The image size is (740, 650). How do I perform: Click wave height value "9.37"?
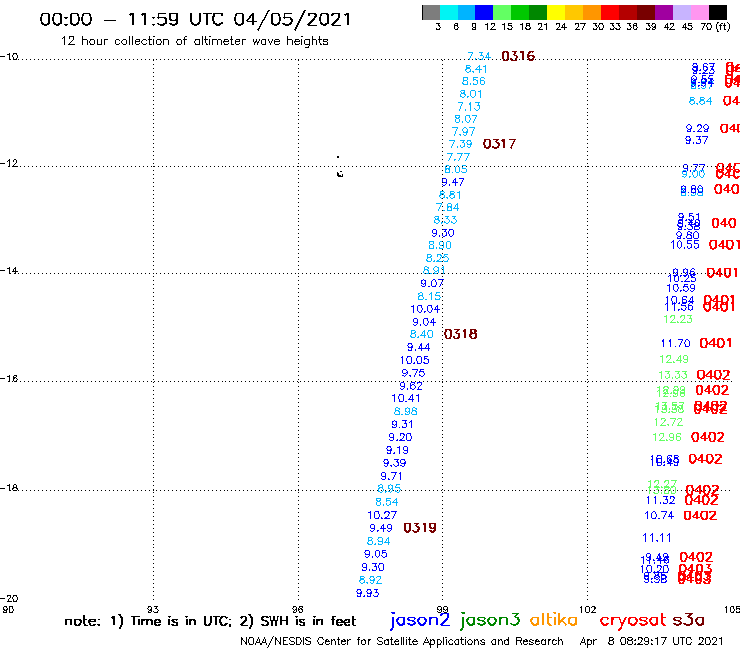click(x=697, y=140)
